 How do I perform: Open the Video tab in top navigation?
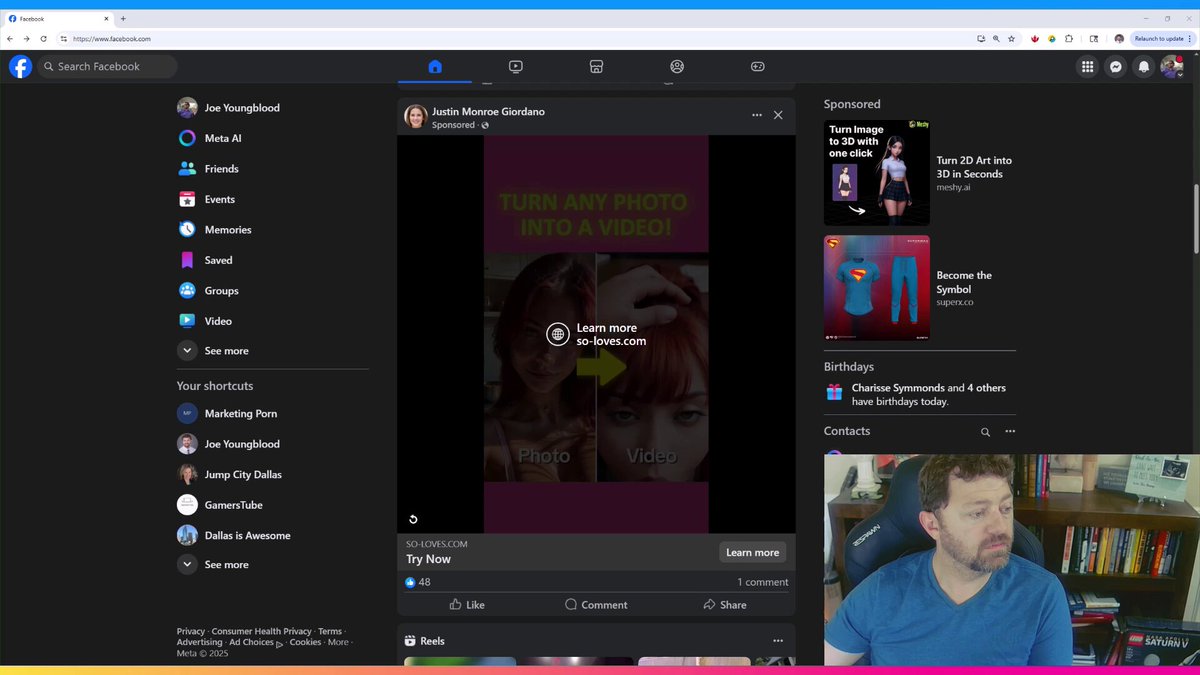[515, 66]
